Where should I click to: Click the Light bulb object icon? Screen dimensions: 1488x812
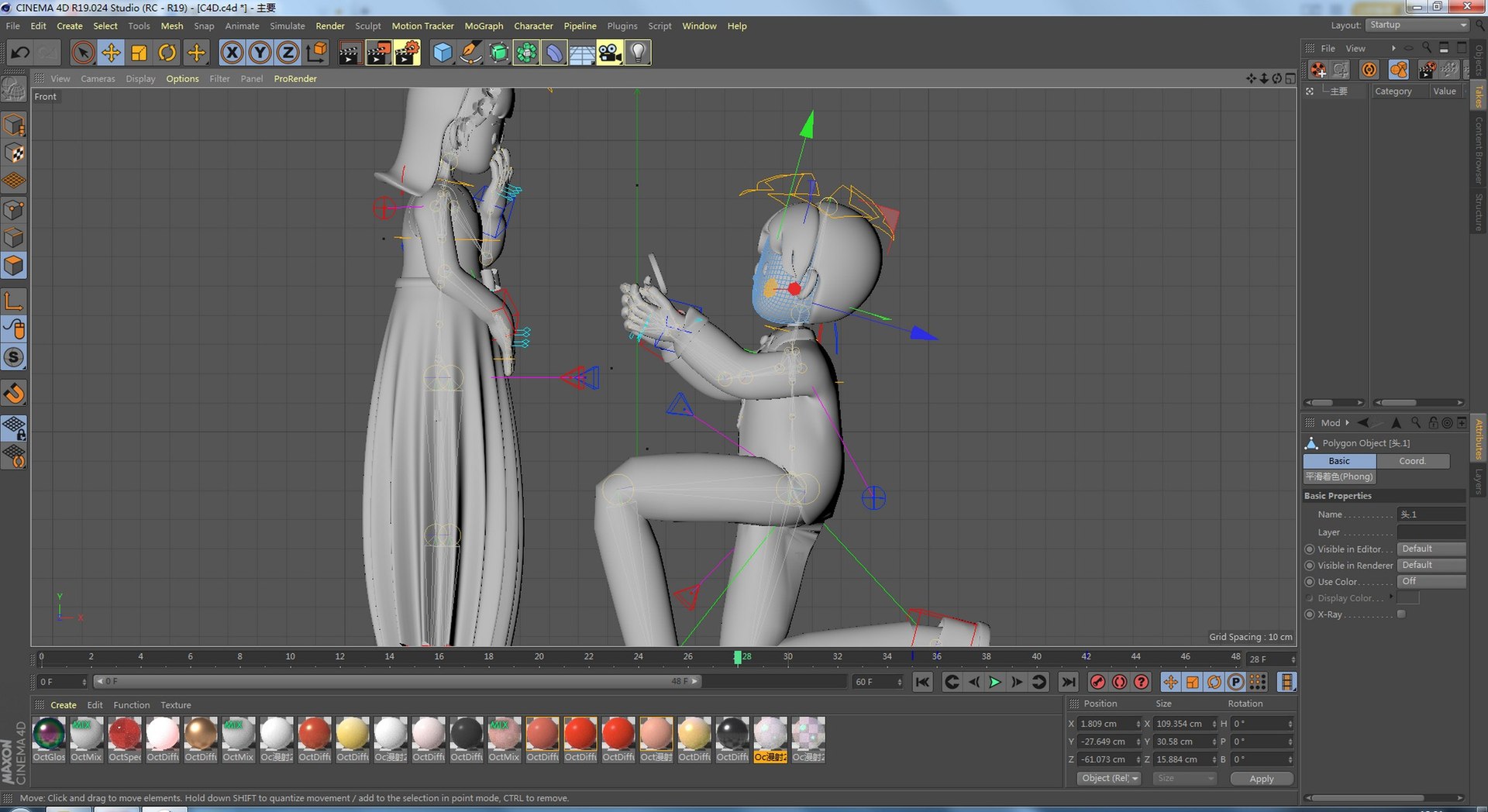[638, 53]
